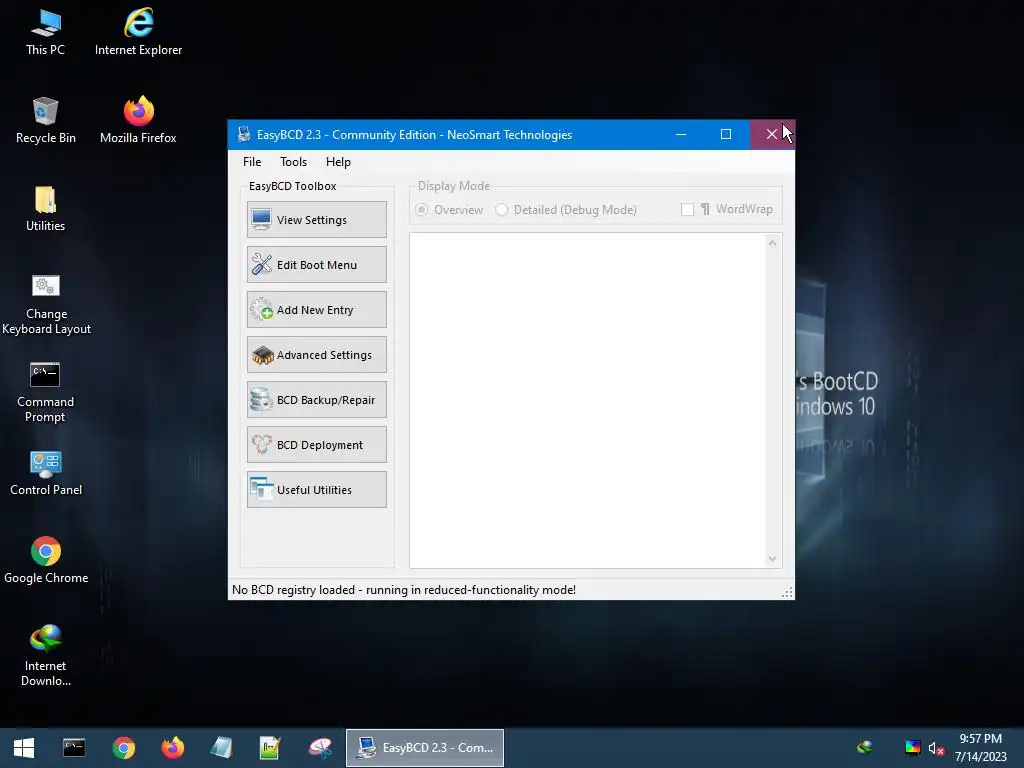This screenshot has height=768, width=1024.
Task: Open BCD Deployment section
Action: click(x=317, y=445)
